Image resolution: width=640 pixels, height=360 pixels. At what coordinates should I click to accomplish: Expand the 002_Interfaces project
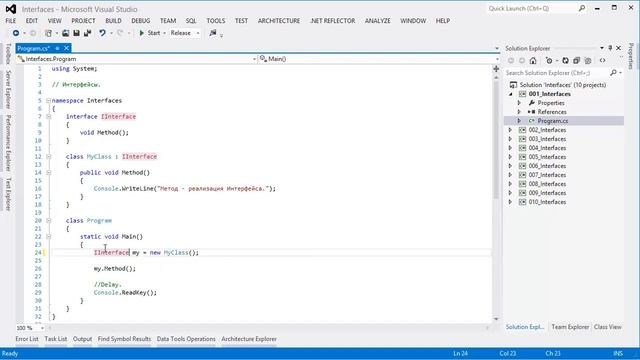(510, 130)
